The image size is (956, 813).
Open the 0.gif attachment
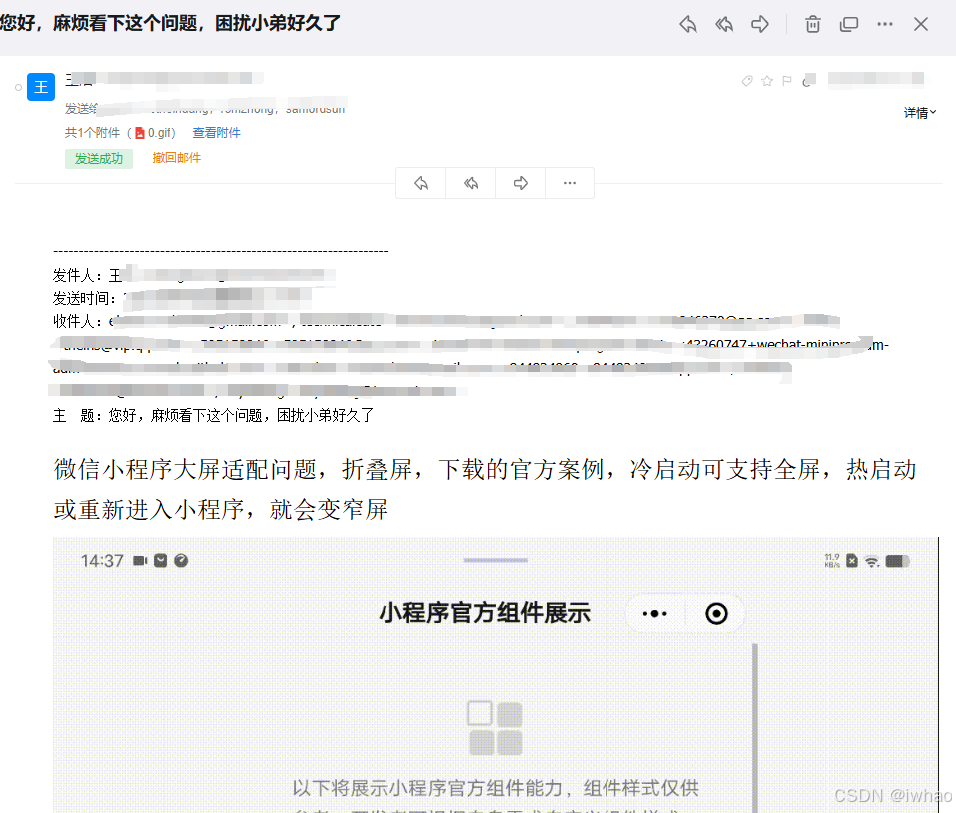pos(155,133)
